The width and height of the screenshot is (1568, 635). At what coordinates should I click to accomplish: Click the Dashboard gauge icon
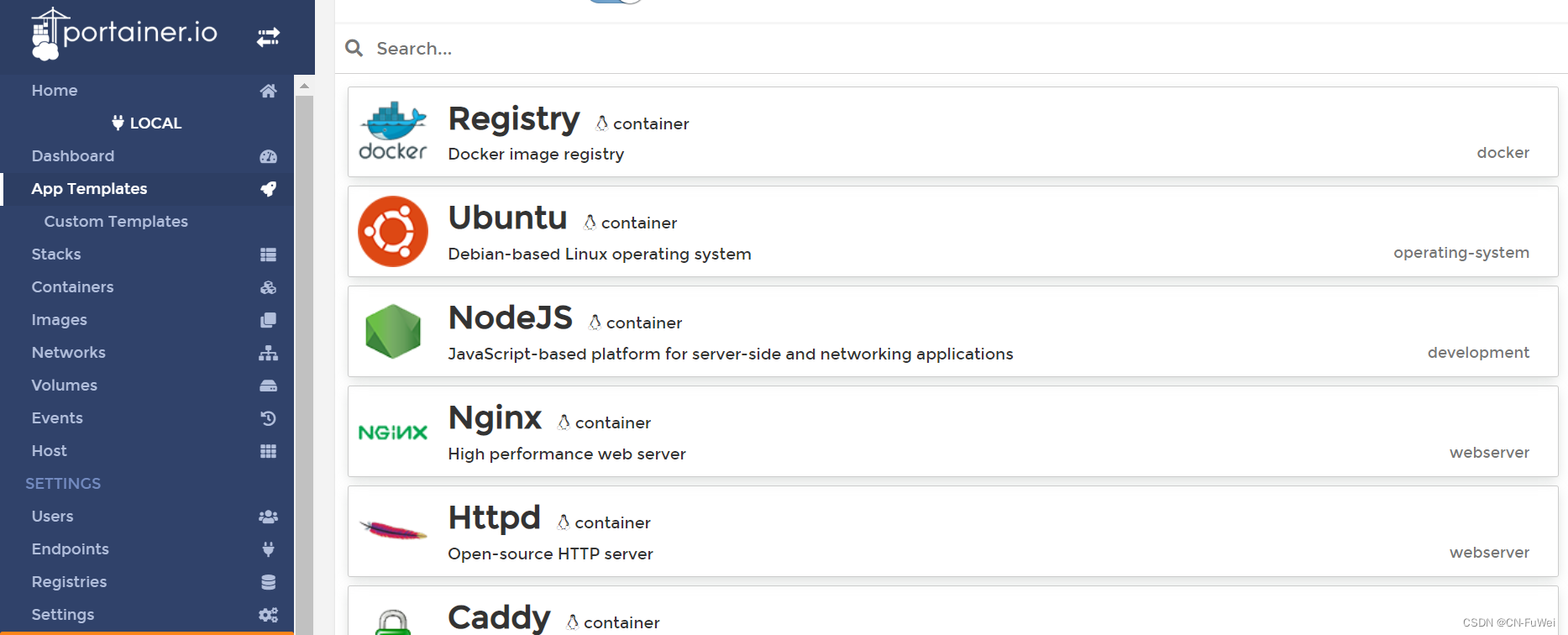coord(268,156)
